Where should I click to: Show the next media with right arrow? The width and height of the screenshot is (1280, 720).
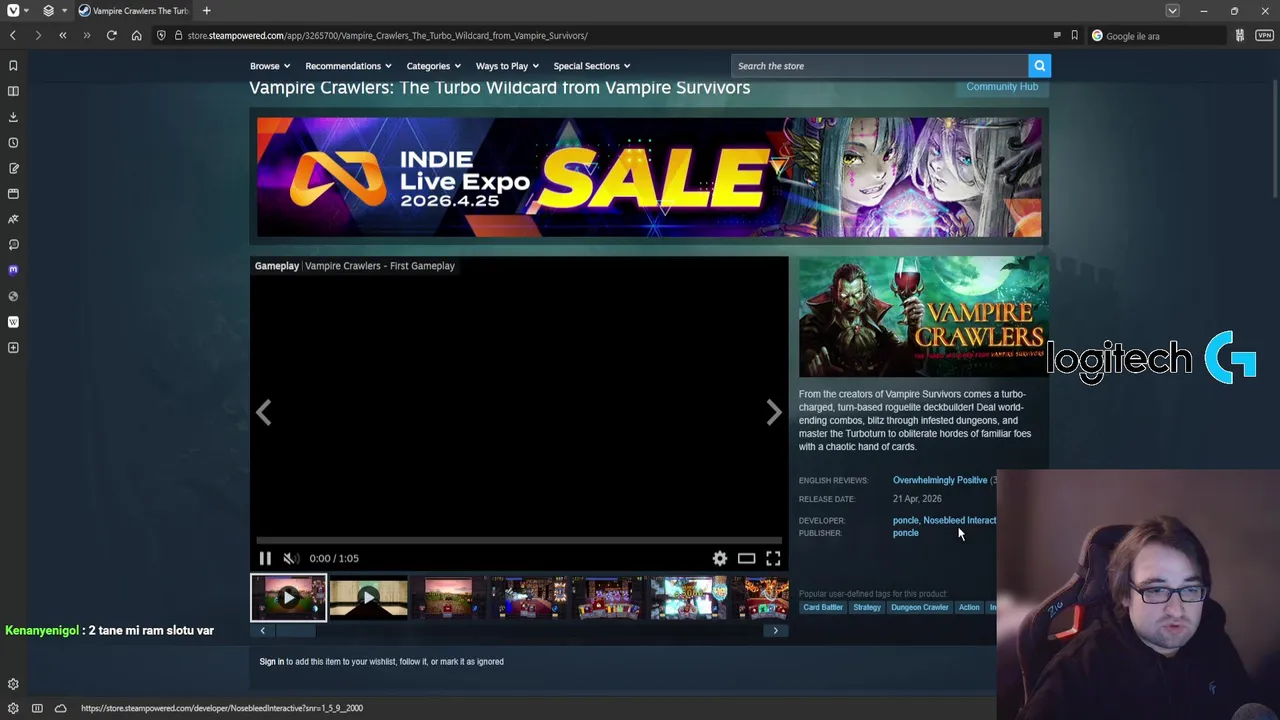click(x=774, y=412)
